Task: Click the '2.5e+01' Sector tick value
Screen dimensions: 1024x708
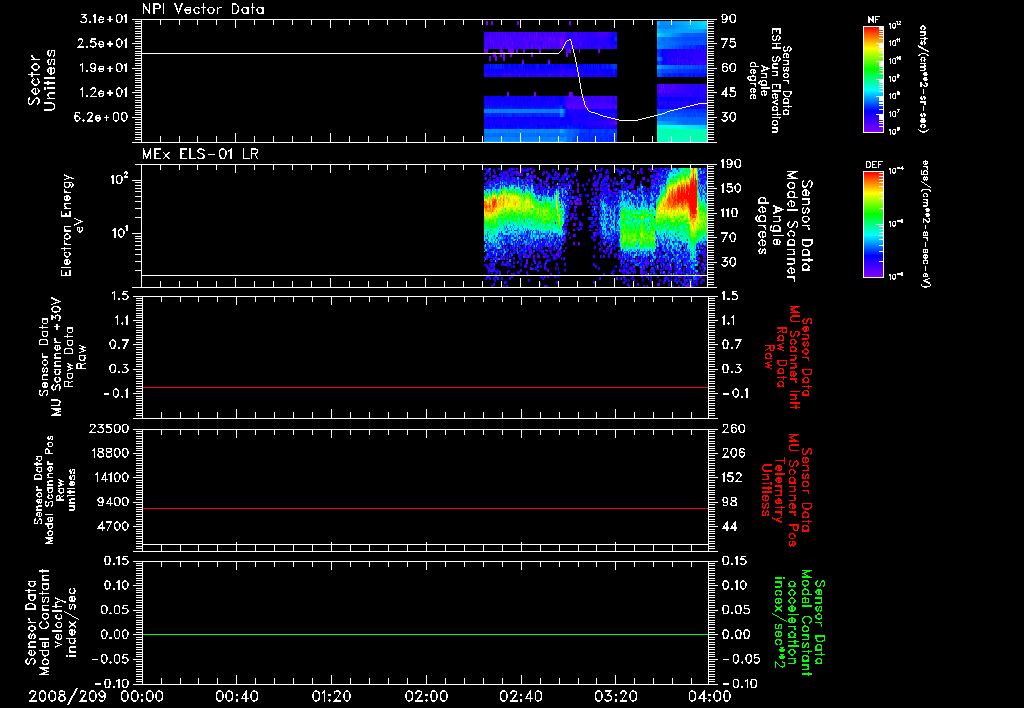Action: pyautogui.click(x=104, y=43)
